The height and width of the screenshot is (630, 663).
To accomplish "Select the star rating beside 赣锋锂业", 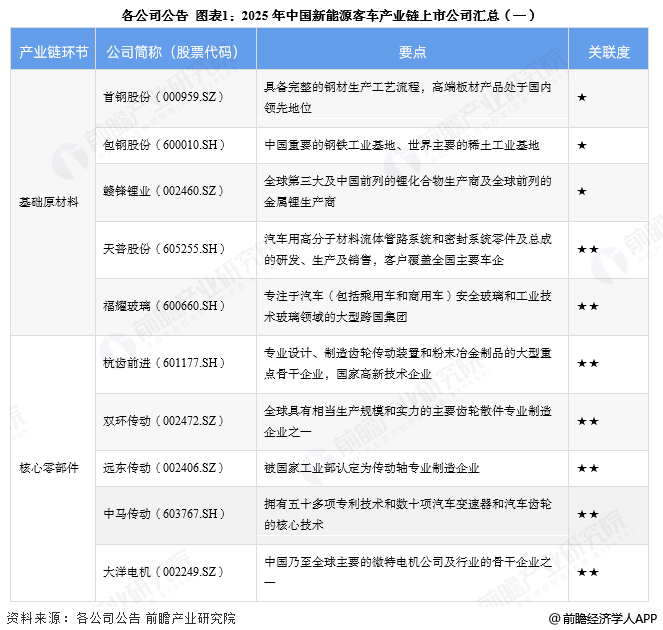I will tap(582, 191).
